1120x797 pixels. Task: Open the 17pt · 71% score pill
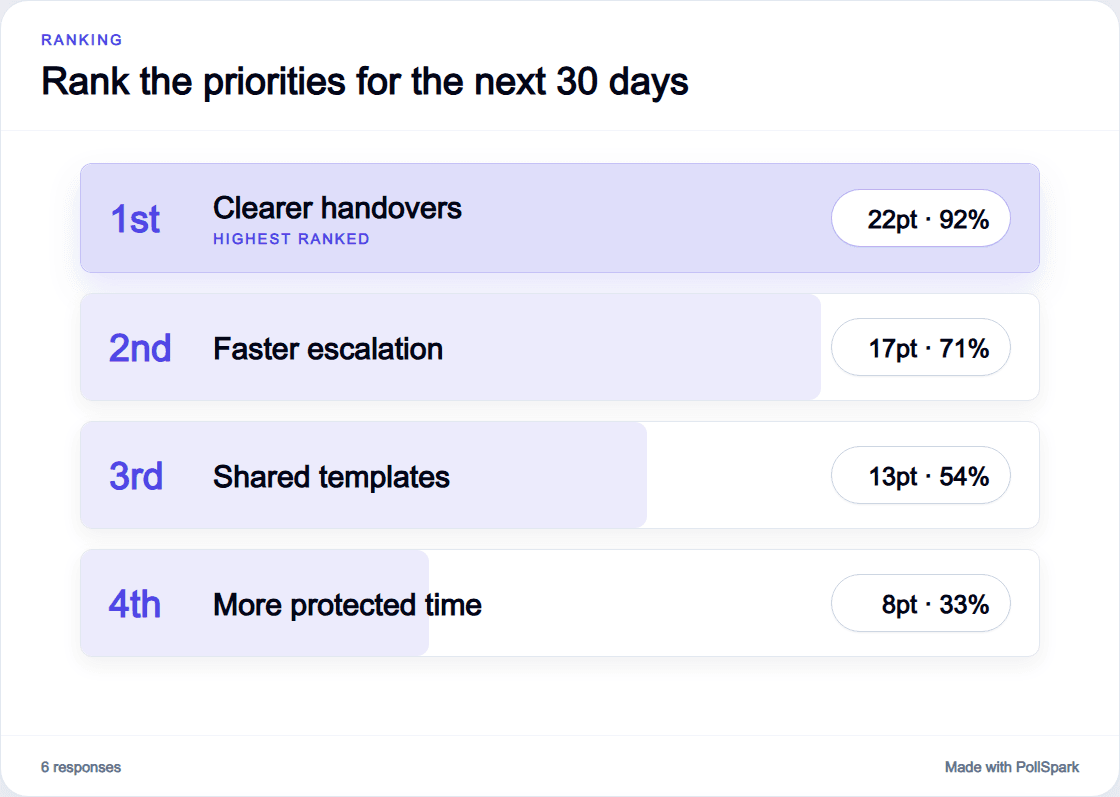point(920,347)
